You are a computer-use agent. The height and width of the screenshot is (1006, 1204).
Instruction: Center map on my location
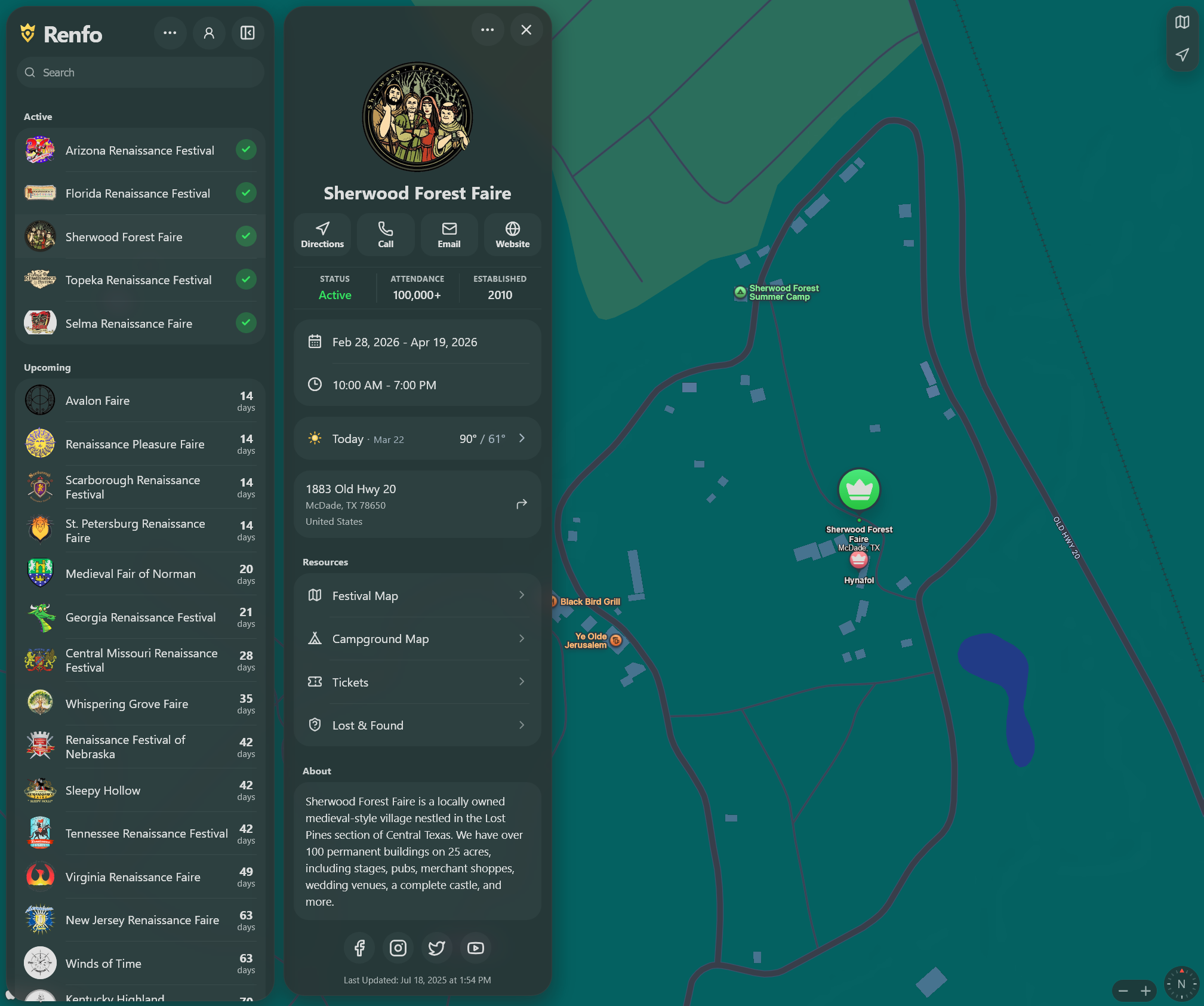point(1182,55)
